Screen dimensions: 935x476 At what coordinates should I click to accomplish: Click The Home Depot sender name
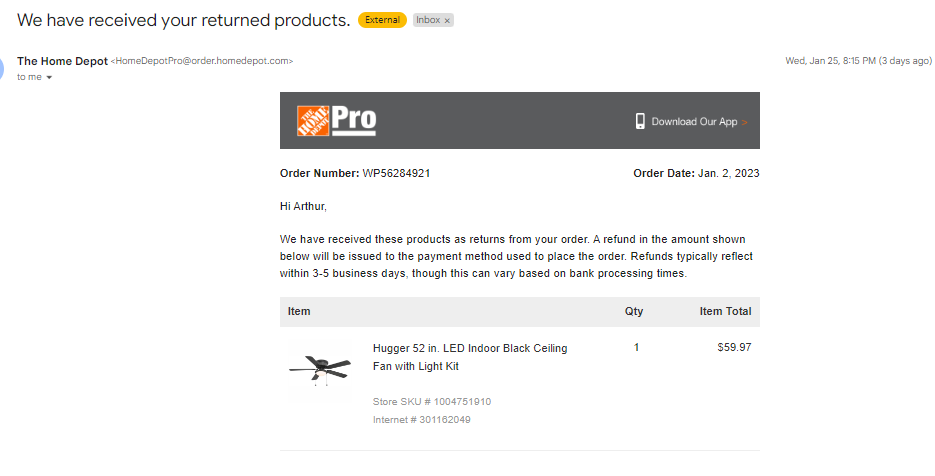63,61
